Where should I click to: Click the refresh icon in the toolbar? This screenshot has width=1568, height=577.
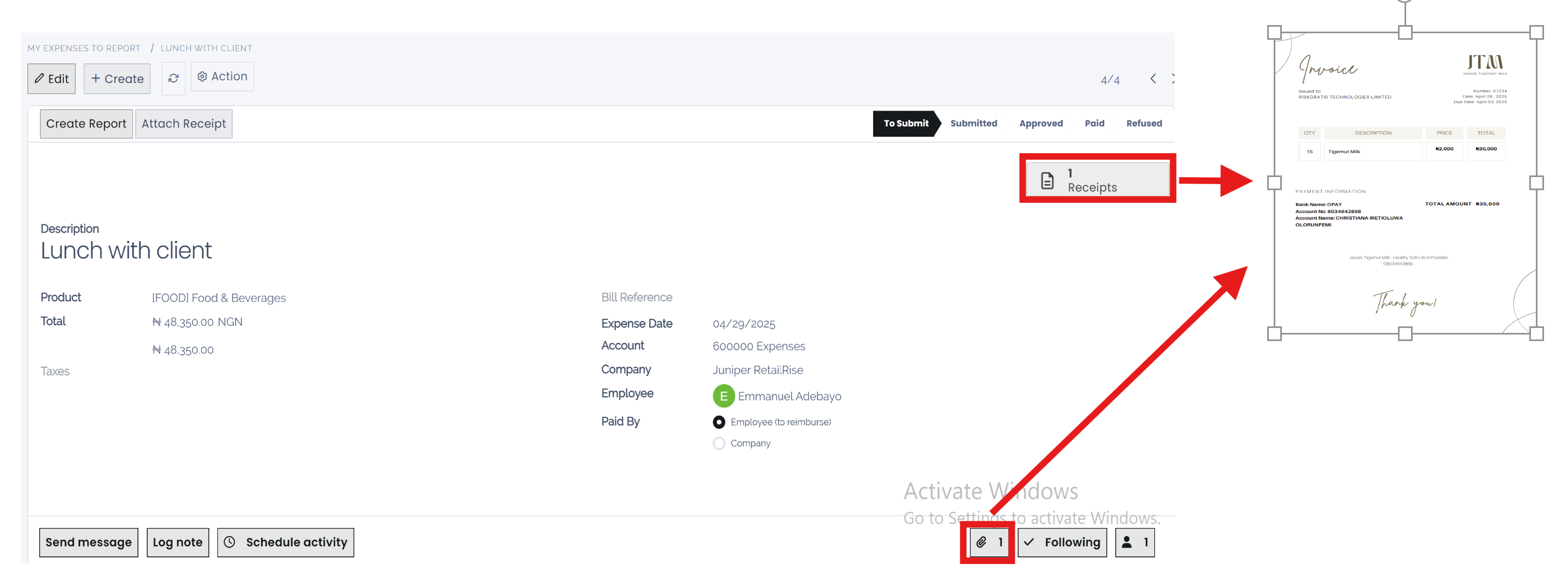pos(173,79)
